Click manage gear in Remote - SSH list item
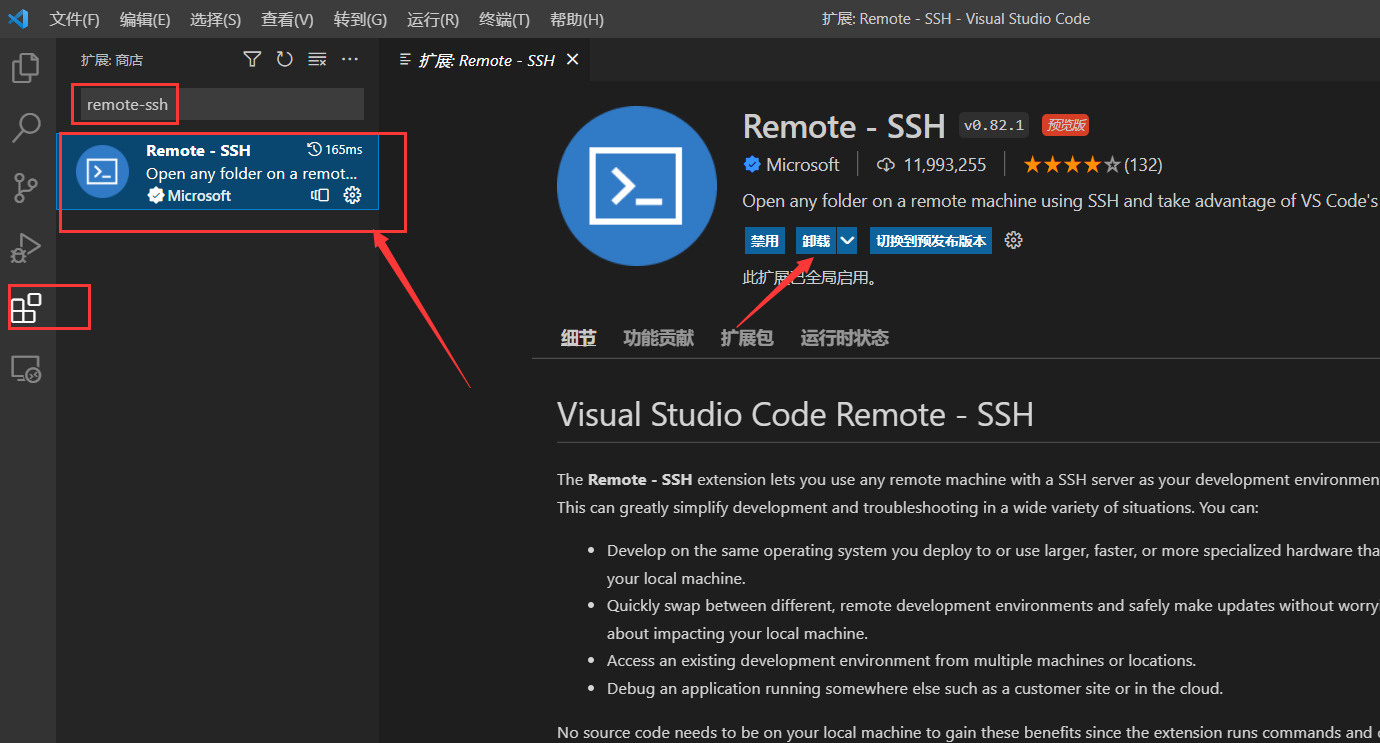The width and height of the screenshot is (1380, 743). click(x=352, y=195)
